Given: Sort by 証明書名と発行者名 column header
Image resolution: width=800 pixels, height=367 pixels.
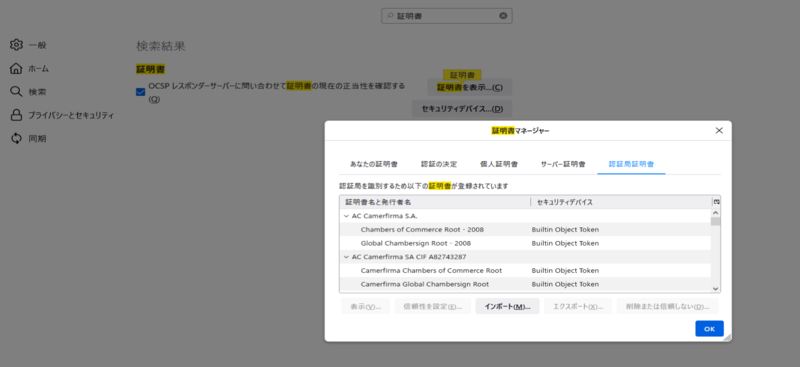Looking at the screenshot, I should [435, 202].
